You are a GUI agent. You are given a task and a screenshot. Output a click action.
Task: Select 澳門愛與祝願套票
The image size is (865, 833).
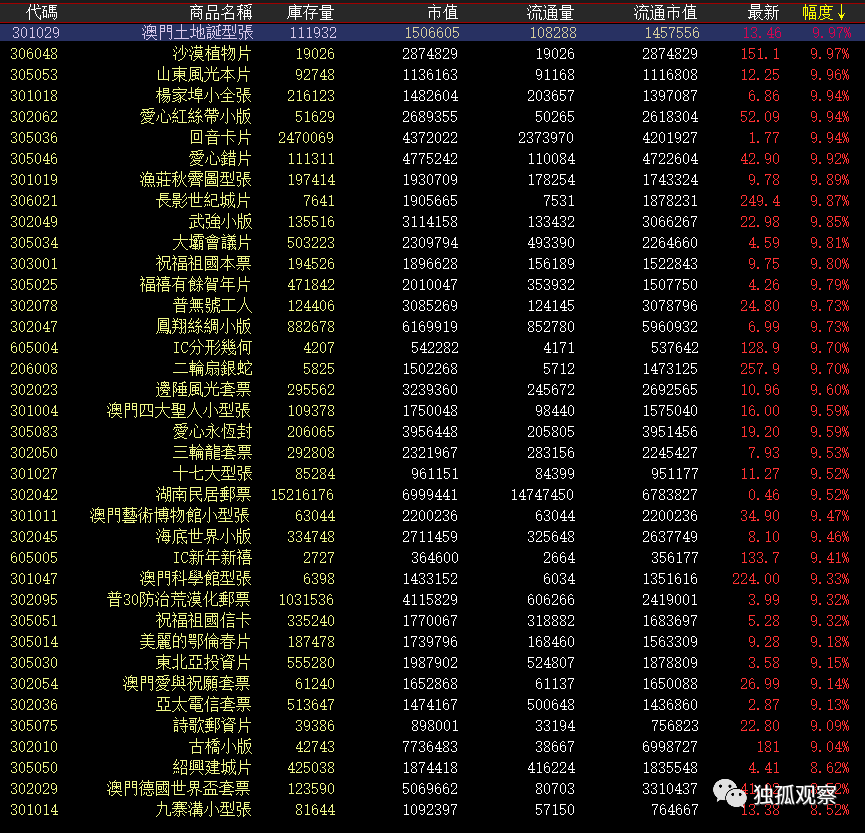point(187,683)
